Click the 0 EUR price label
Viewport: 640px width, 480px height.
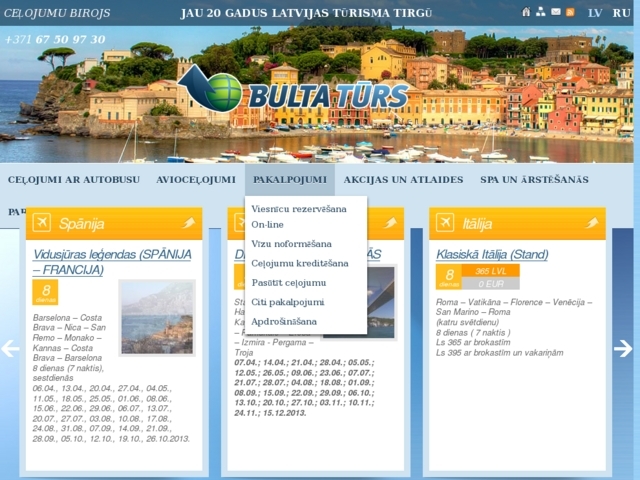tap(491, 284)
